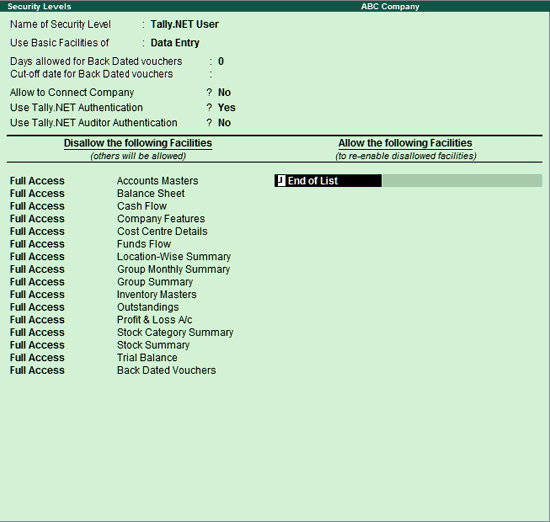Click Full Access beside Outstandings
Screen dimensions: 550x522
click(x=37, y=307)
